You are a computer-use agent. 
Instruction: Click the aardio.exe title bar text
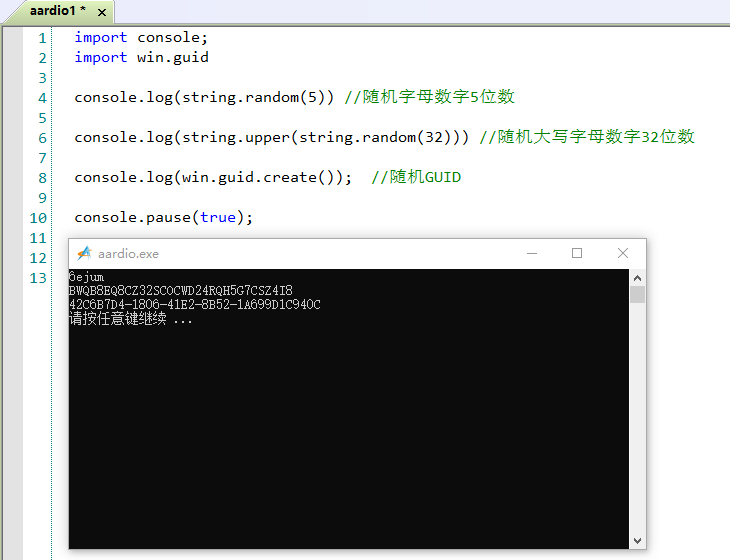(x=128, y=254)
